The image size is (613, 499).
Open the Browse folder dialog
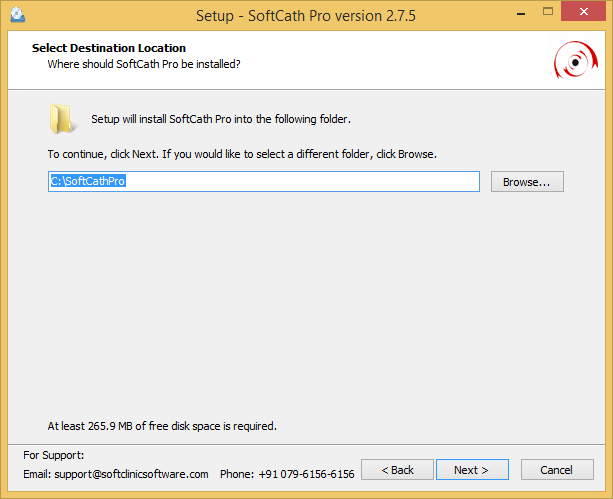click(527, 181)
